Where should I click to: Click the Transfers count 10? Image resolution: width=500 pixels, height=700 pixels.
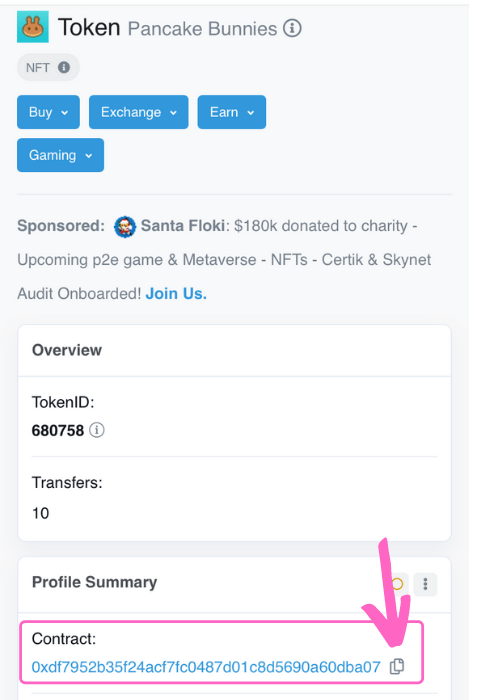tap(40, 513)
